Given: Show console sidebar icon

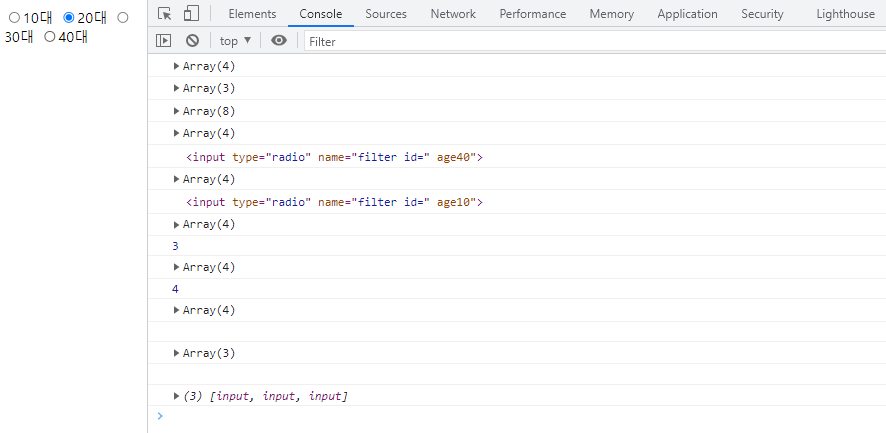Looking at the screenshot, I should (x=163, y=41).
